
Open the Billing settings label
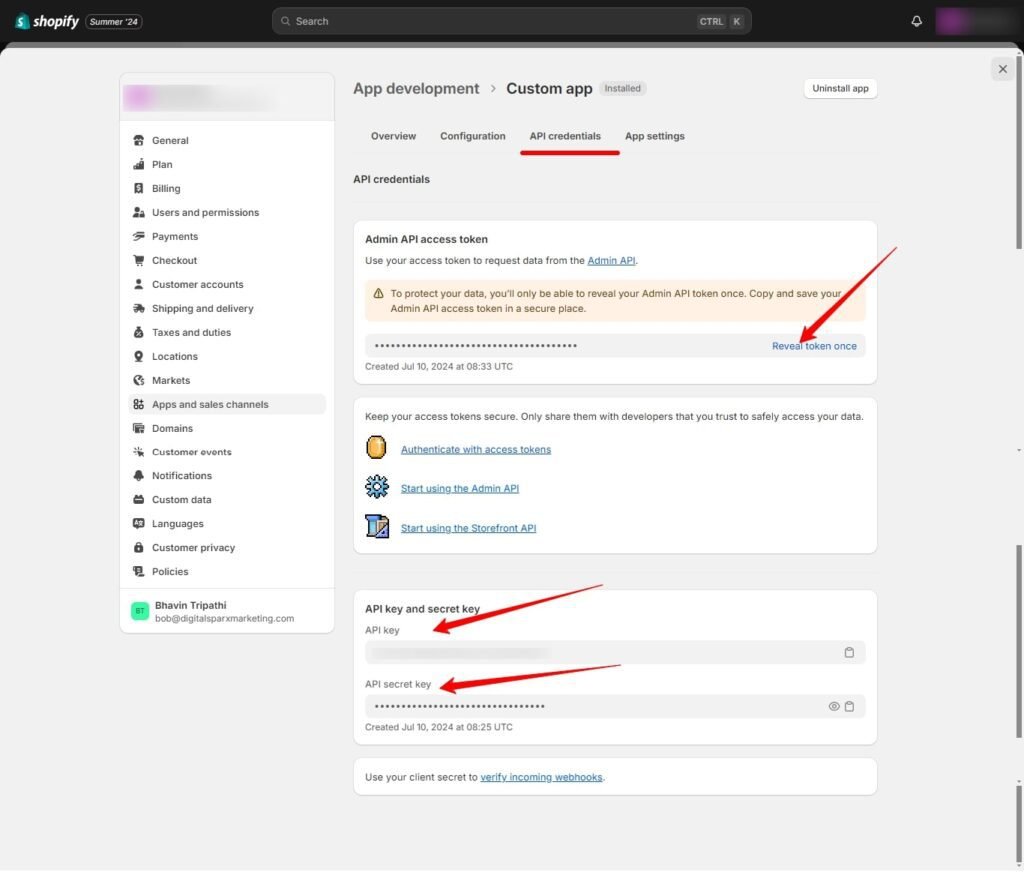point(167,188)
